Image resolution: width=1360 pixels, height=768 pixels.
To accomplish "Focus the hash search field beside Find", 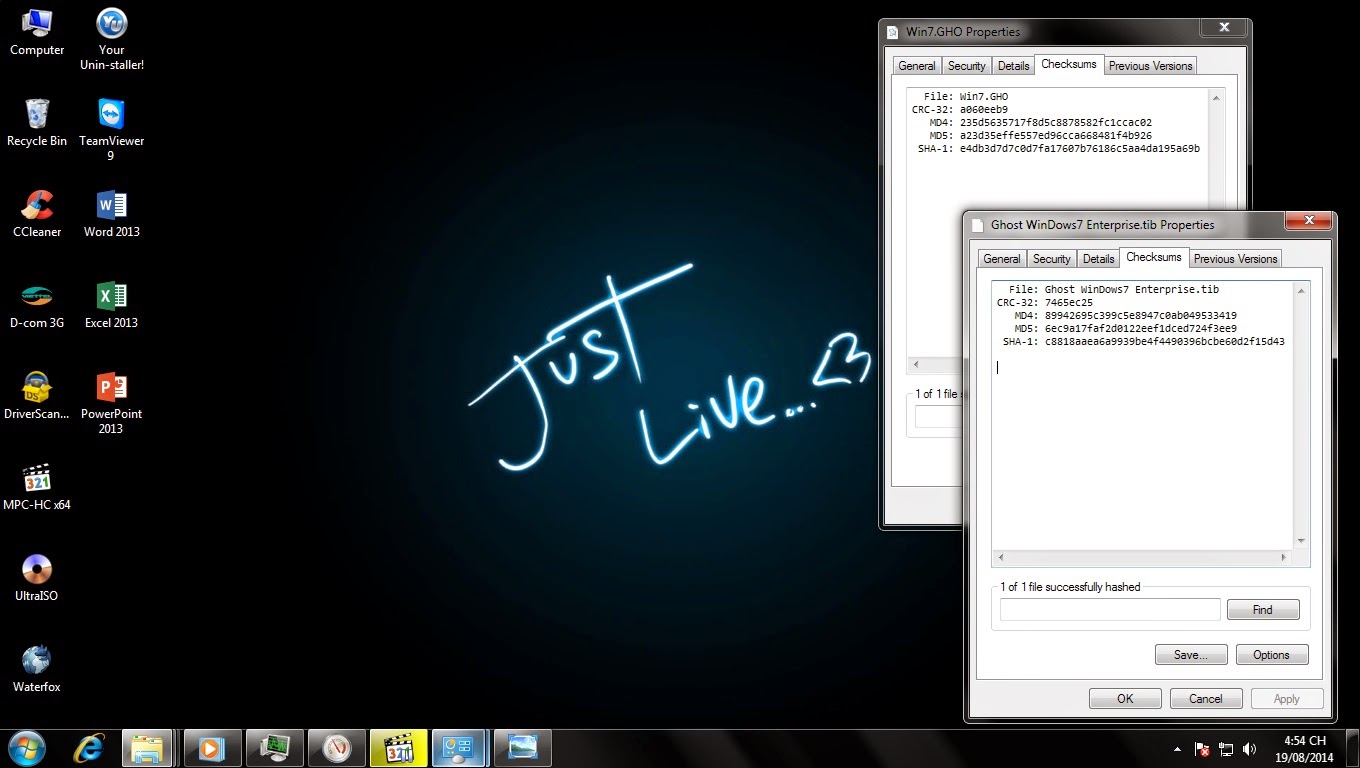I will 1110,610.
